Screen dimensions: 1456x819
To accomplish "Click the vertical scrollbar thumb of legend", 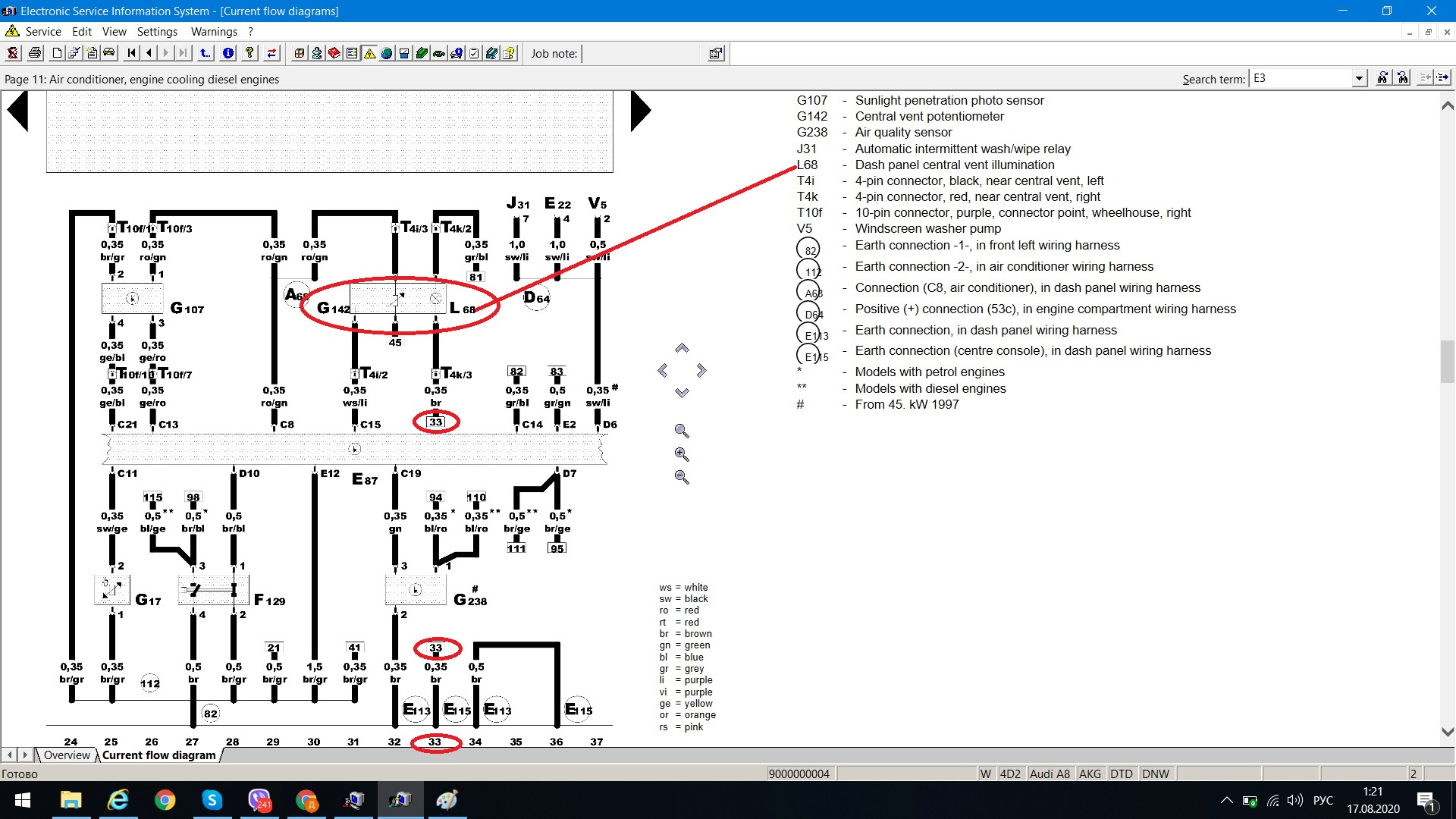I will [x=1447, y=362].
